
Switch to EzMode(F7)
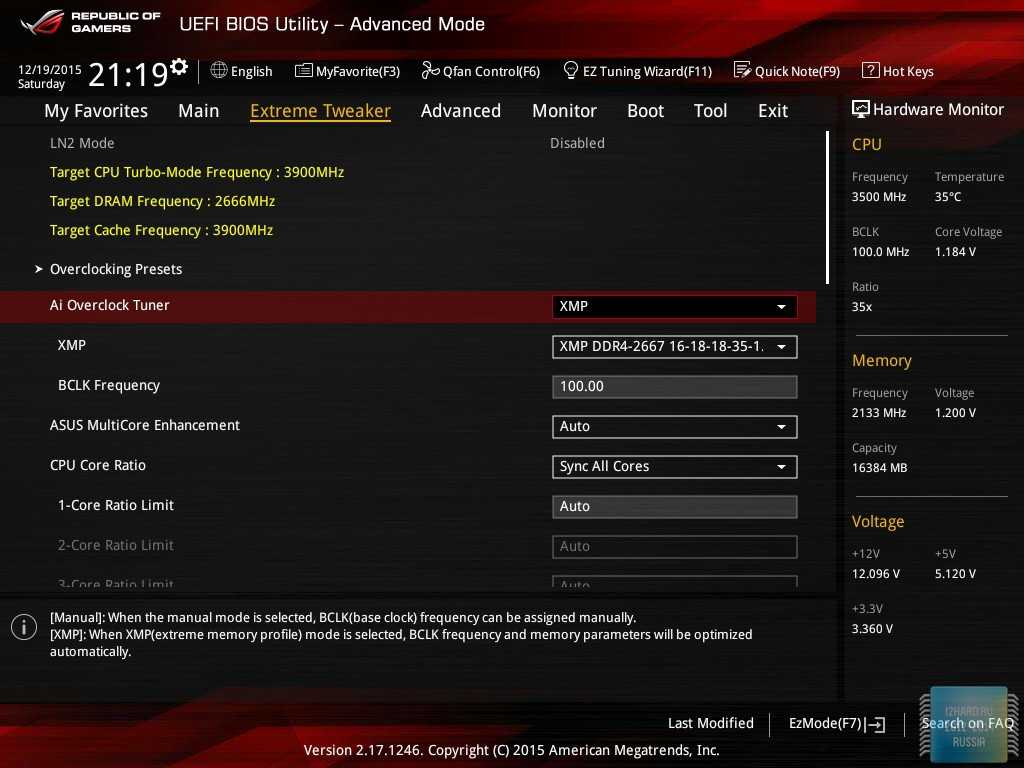(x=836, y=723)
